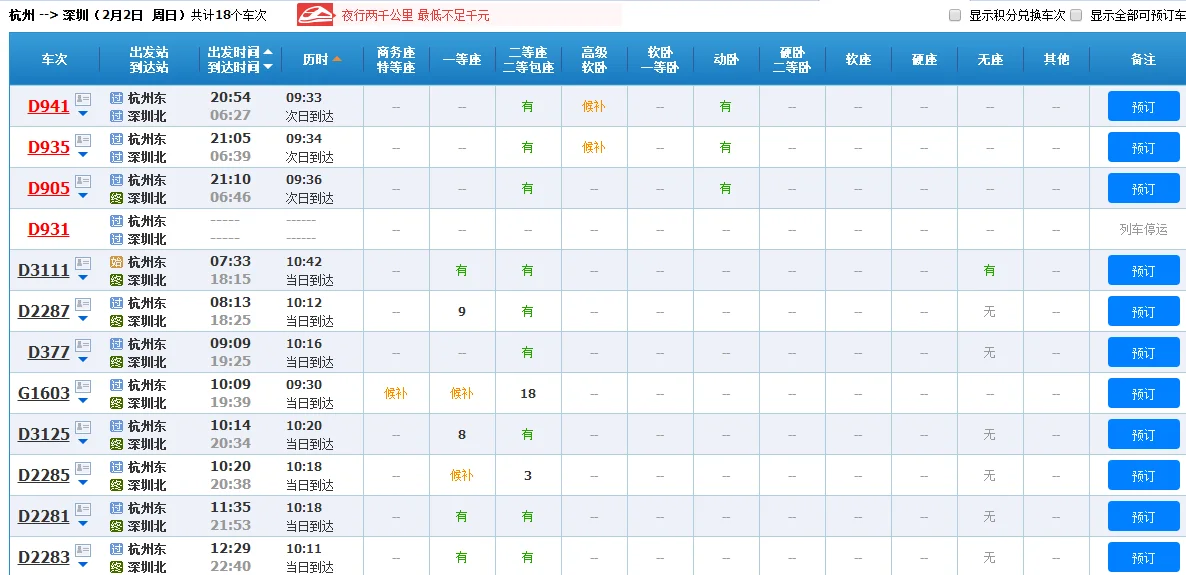Image resolution: width=1186 pixels, height=575 pixels.
Task: Click the ID card icon beside G1603
Action: [82, 386]
